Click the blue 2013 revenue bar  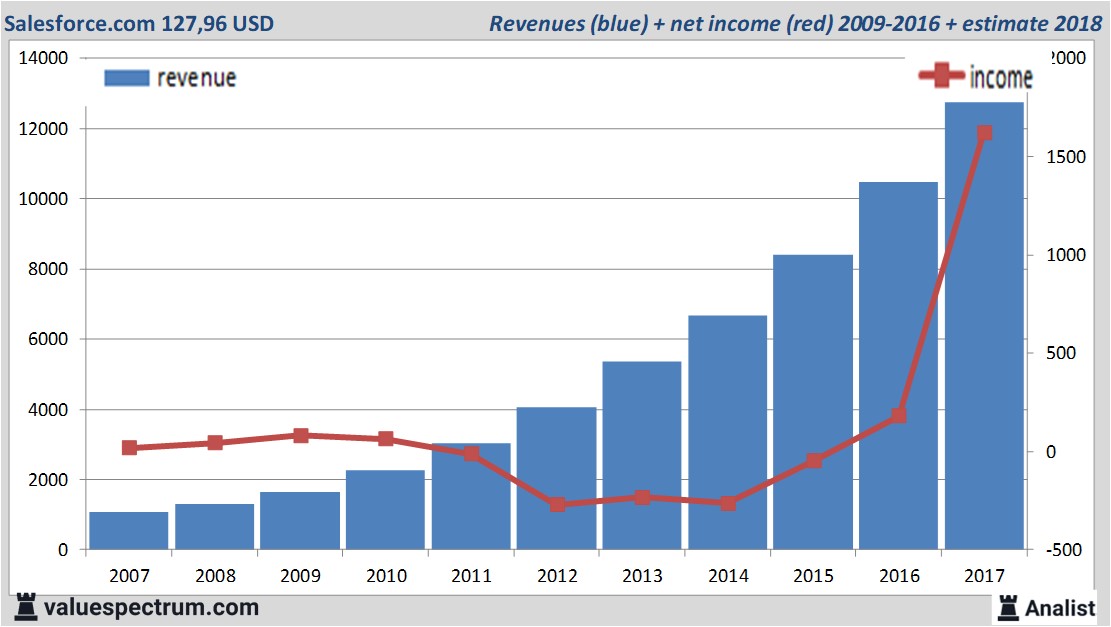coord(642,456)
